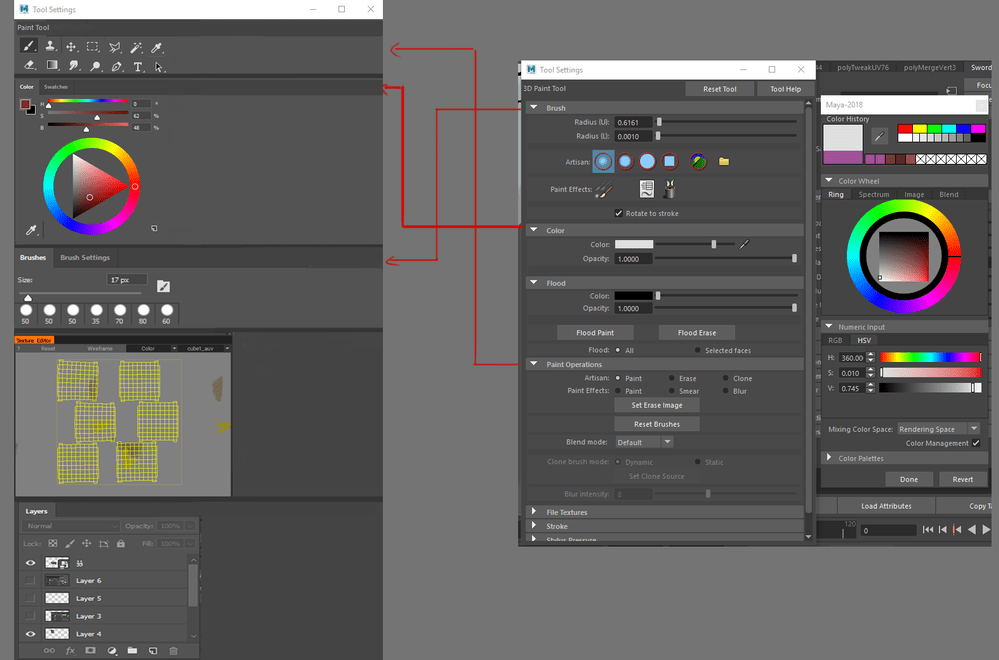Open the Blend mode Default dropdown

click(x=644, y=442)
